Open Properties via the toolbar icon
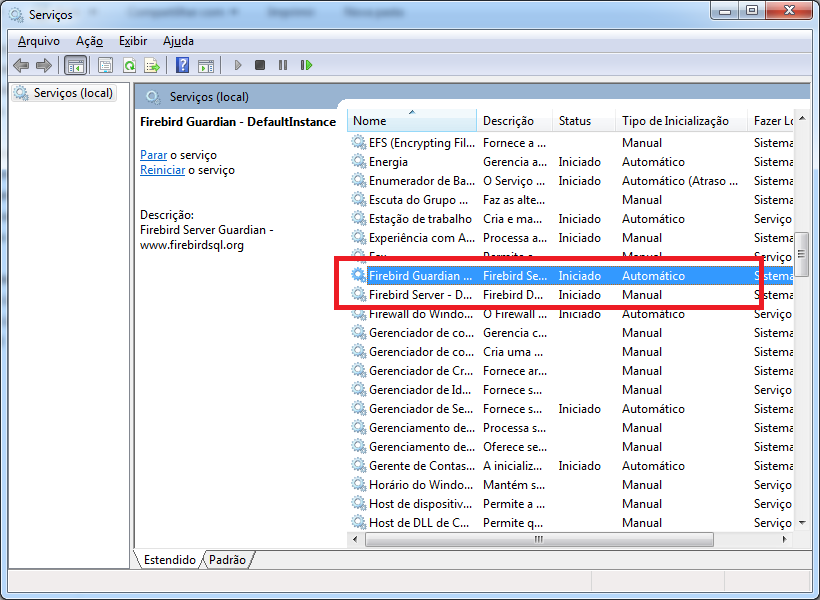Screen dimensions: 820x600 pyautogui.click(x=105, y=65)
